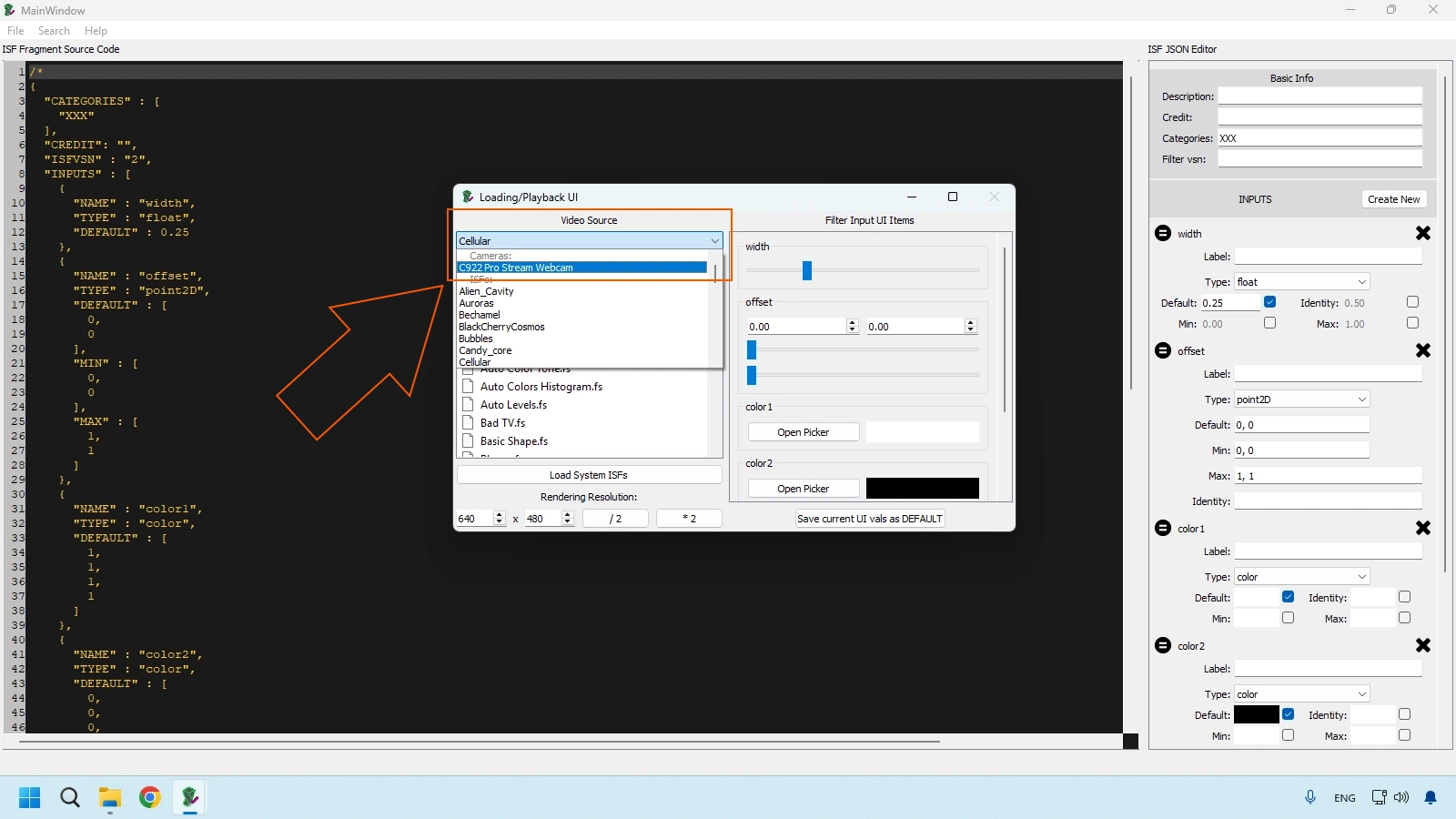Delete the offset input with X icon
Screen dimensions: 1456x819
click(x=1423, y=350)
